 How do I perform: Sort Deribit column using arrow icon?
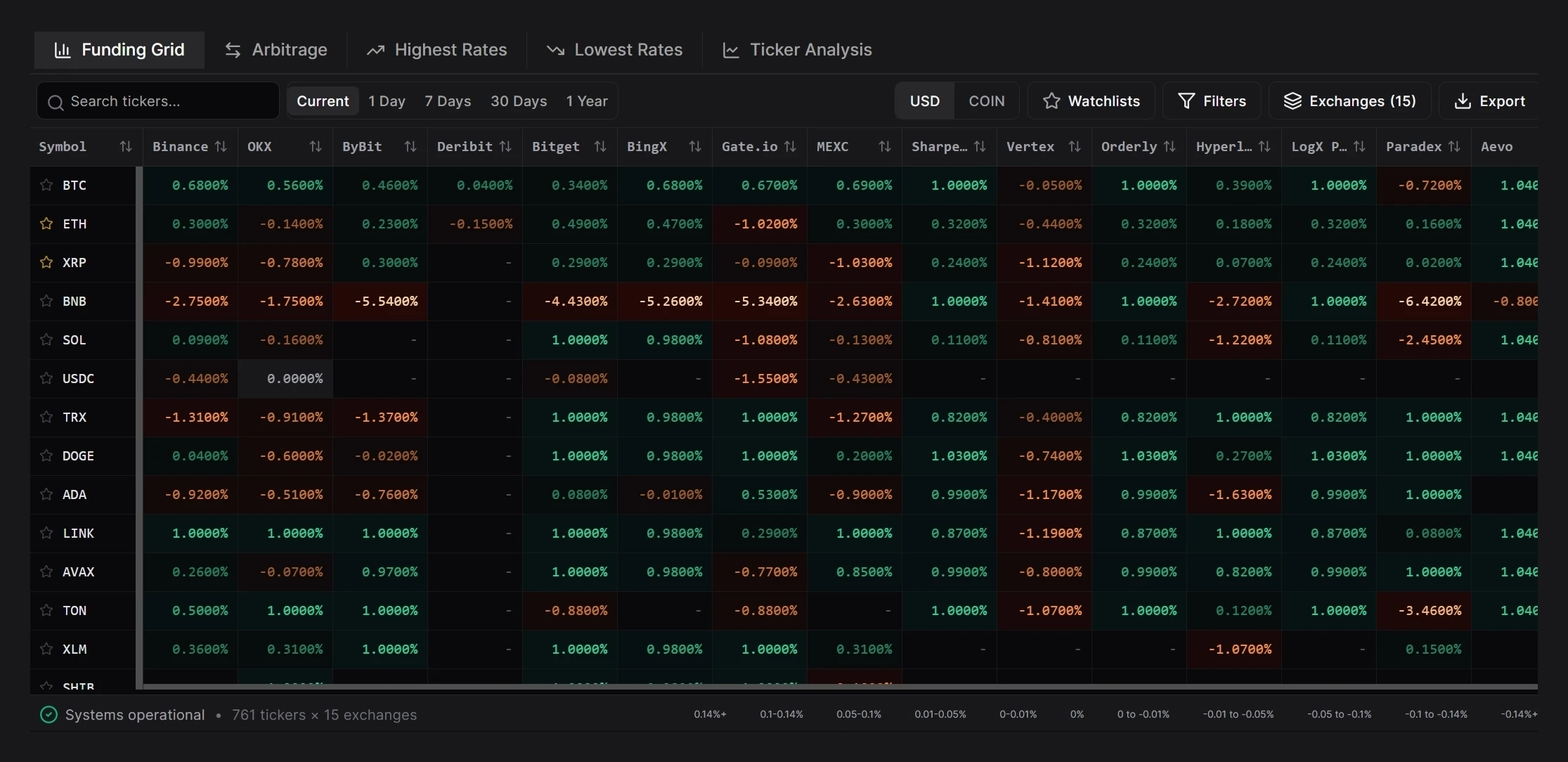click(505, 146)
